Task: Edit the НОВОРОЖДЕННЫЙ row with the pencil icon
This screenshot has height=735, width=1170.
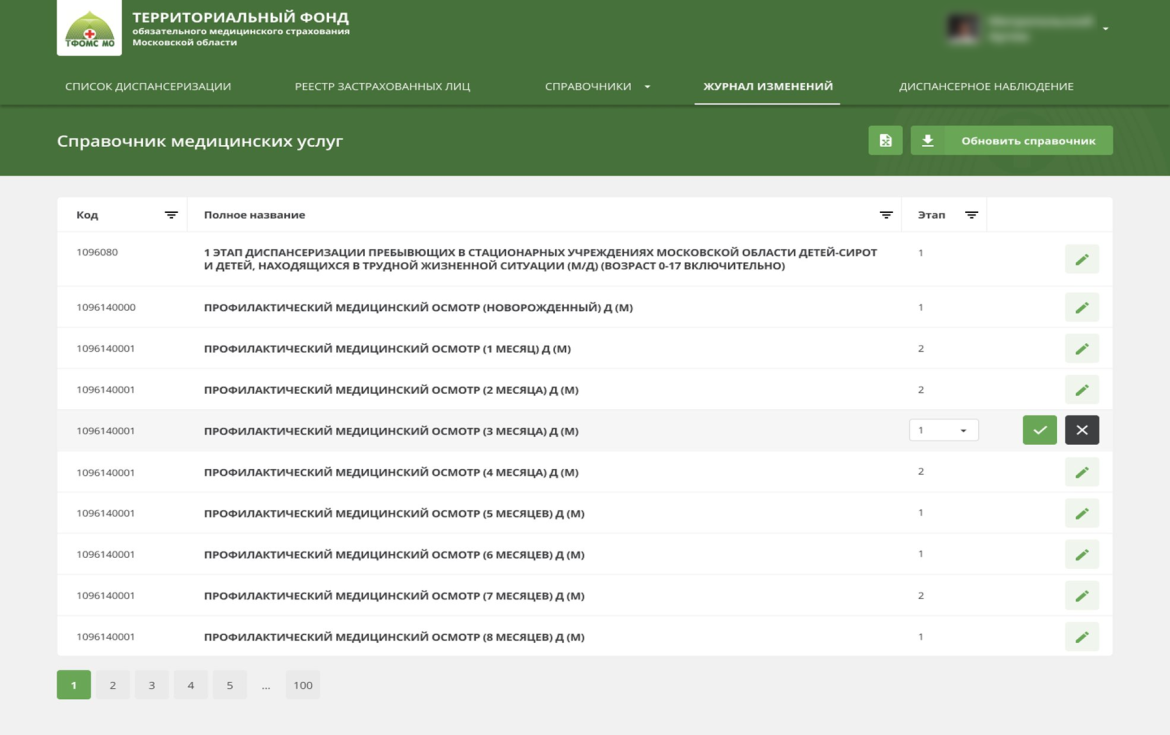Action: tap(1081, 307)
